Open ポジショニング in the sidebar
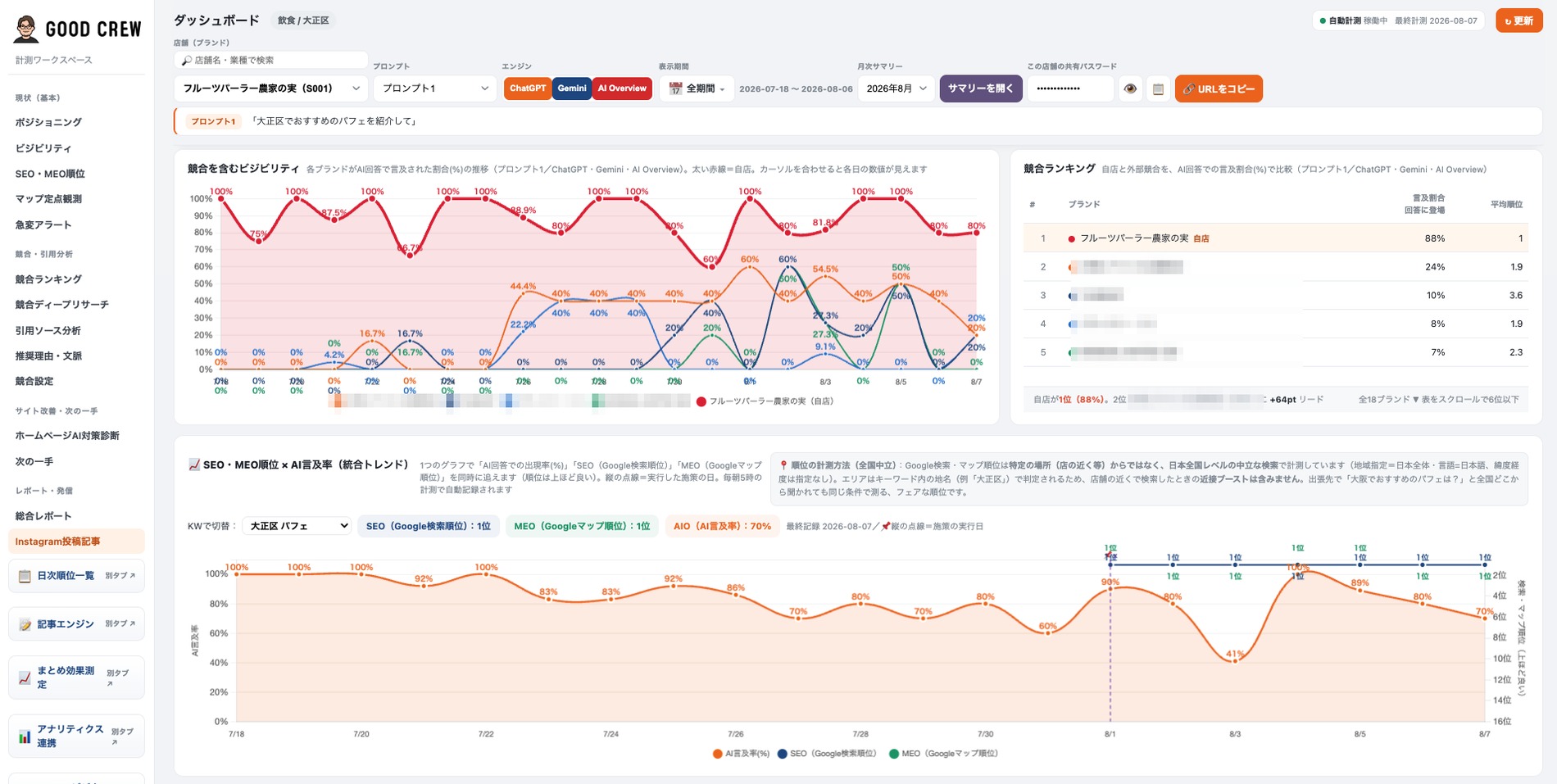The image size is (1557, 784). click(48, 122)
